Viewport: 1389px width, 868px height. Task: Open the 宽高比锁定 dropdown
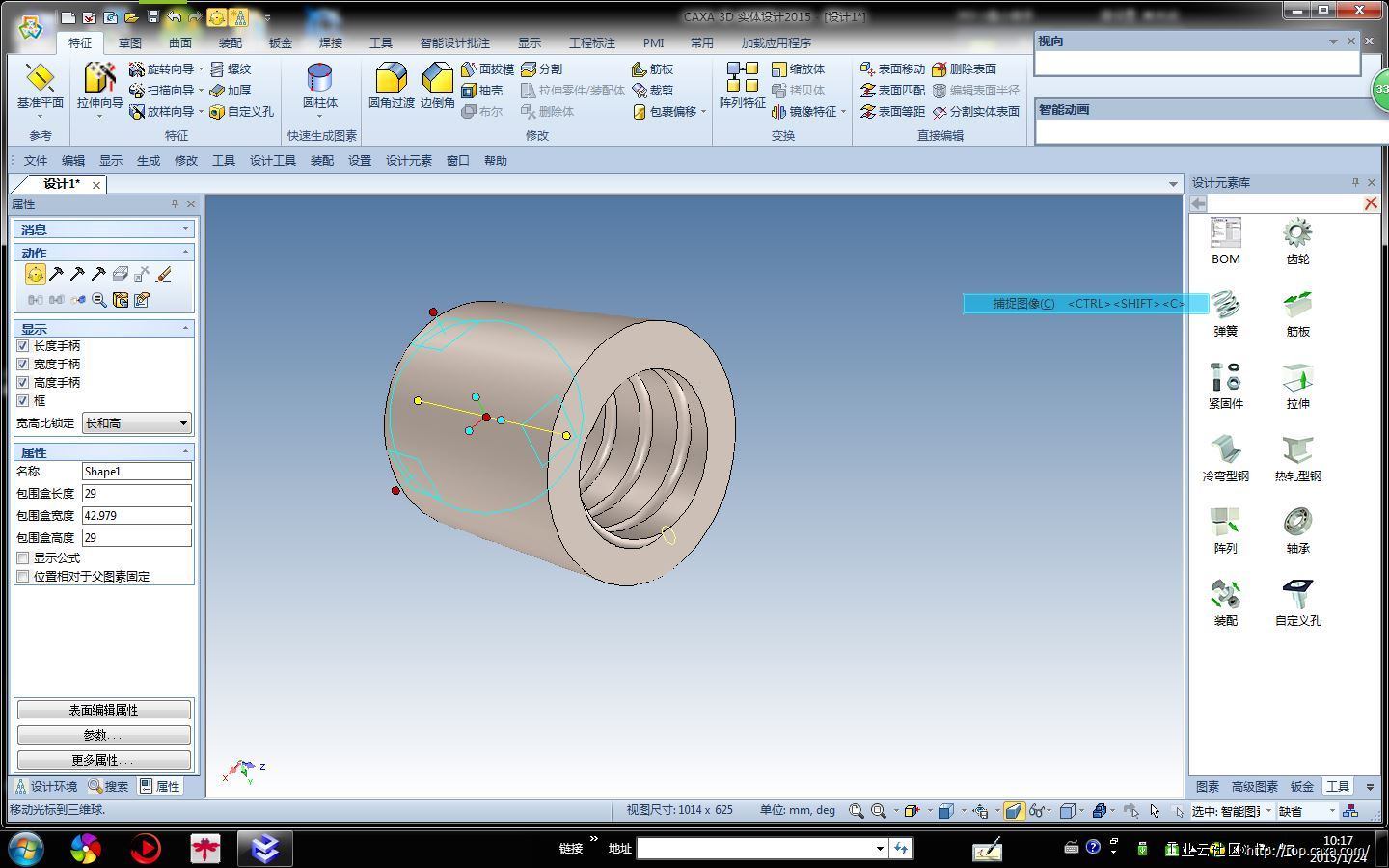coord(137,423)
